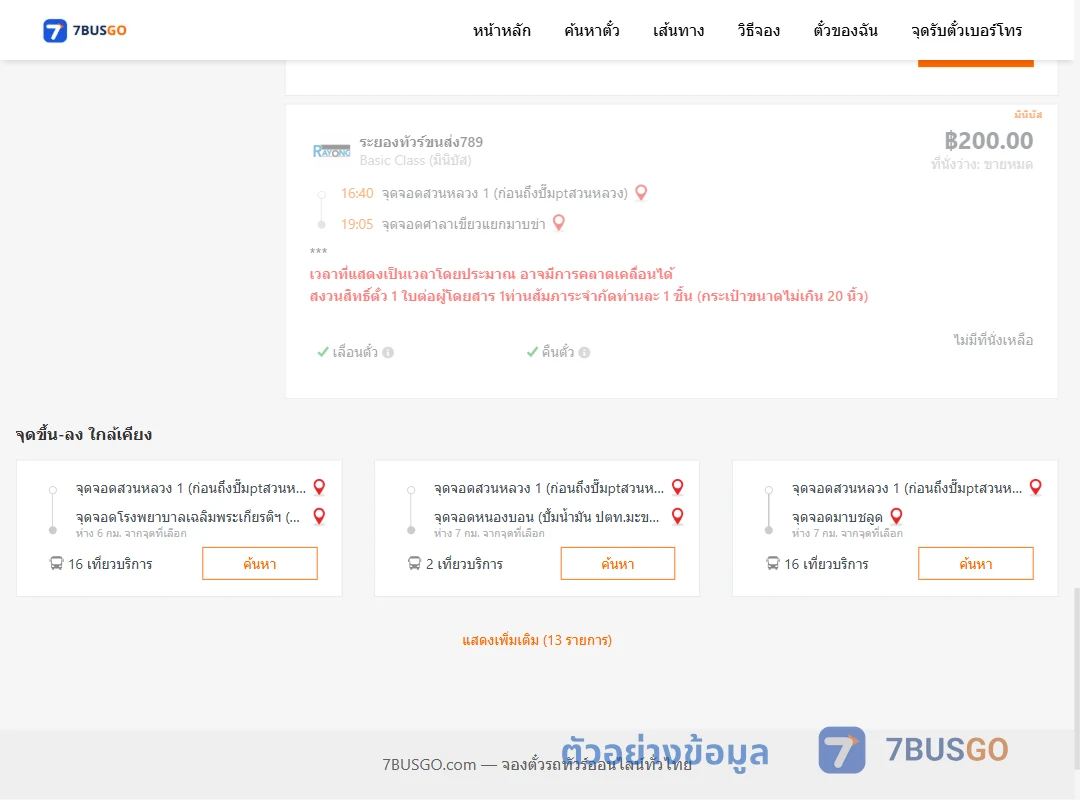
Task: Search the มาบชลูด route with ค้นหา
Action: click(976, 564)
